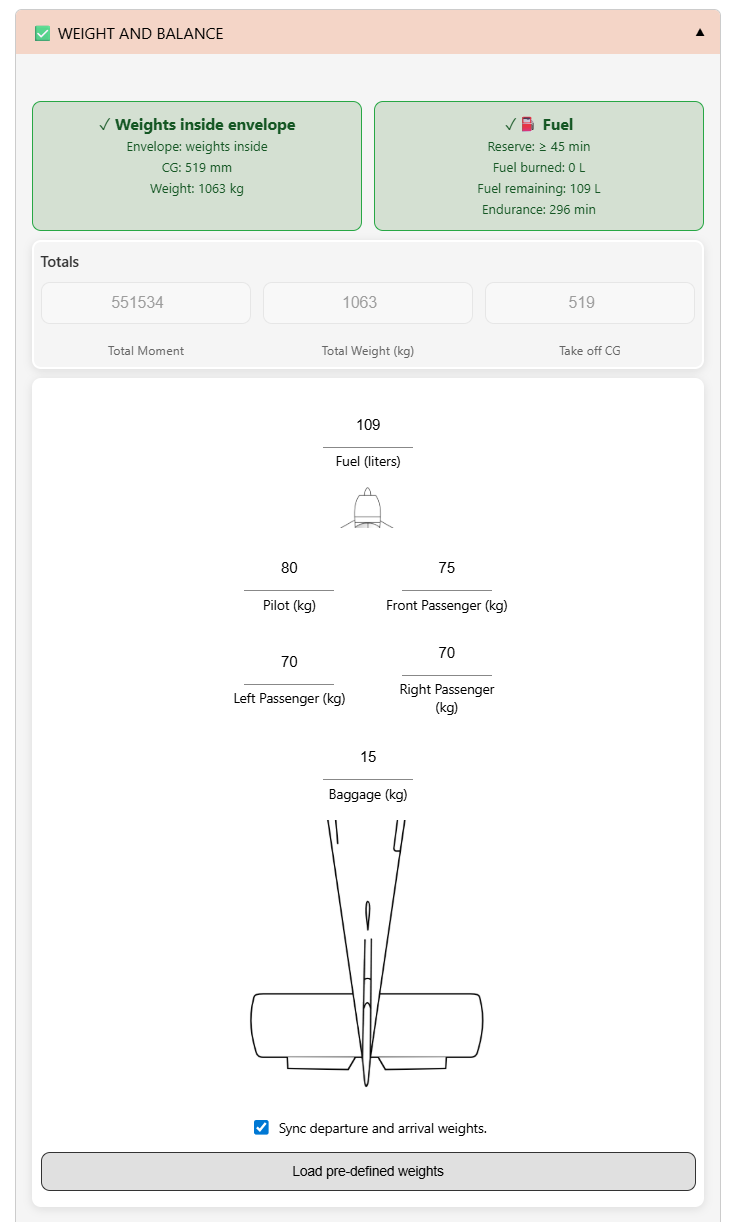
Task: Click the green checkmark icon beside Weight and Balance
Action: tap(42, 33)
